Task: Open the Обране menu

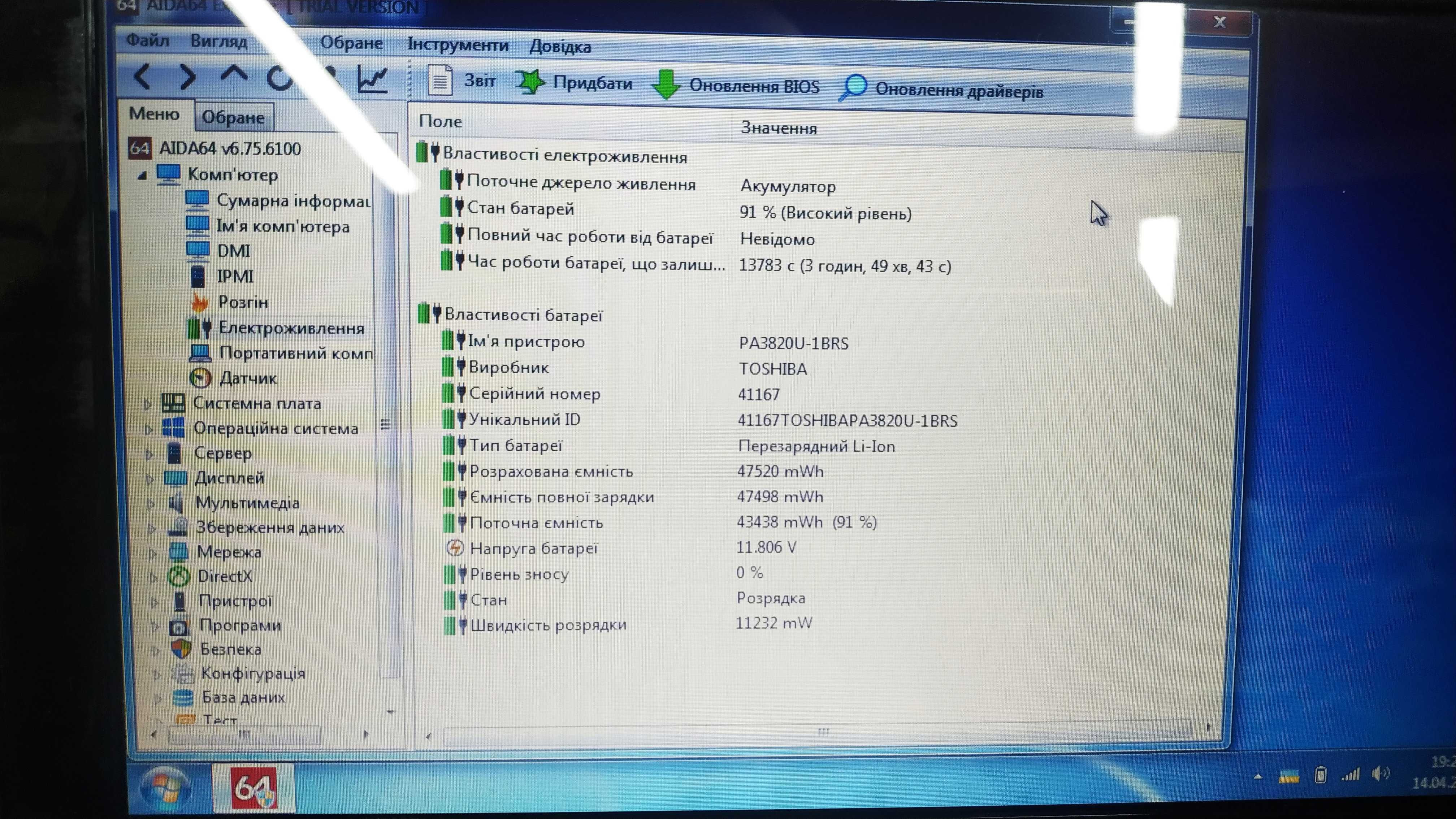Action: [351, 43]
